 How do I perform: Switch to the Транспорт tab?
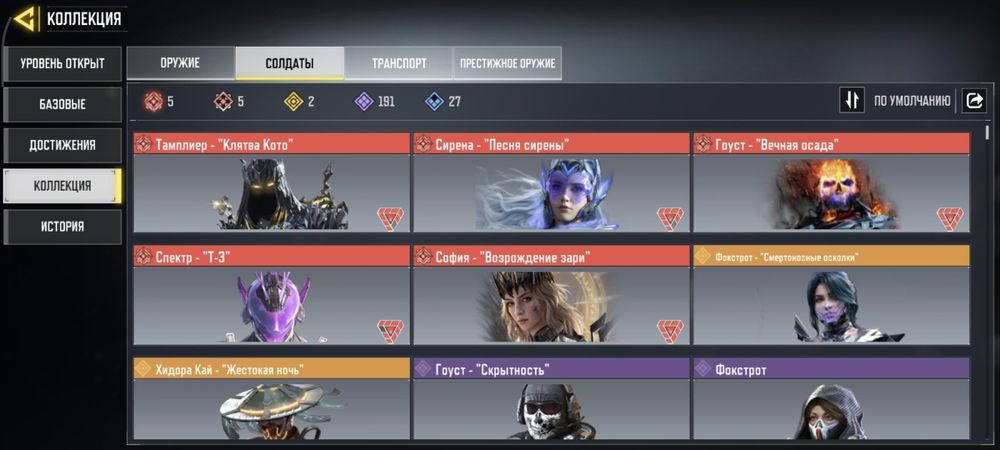[399, 63]
